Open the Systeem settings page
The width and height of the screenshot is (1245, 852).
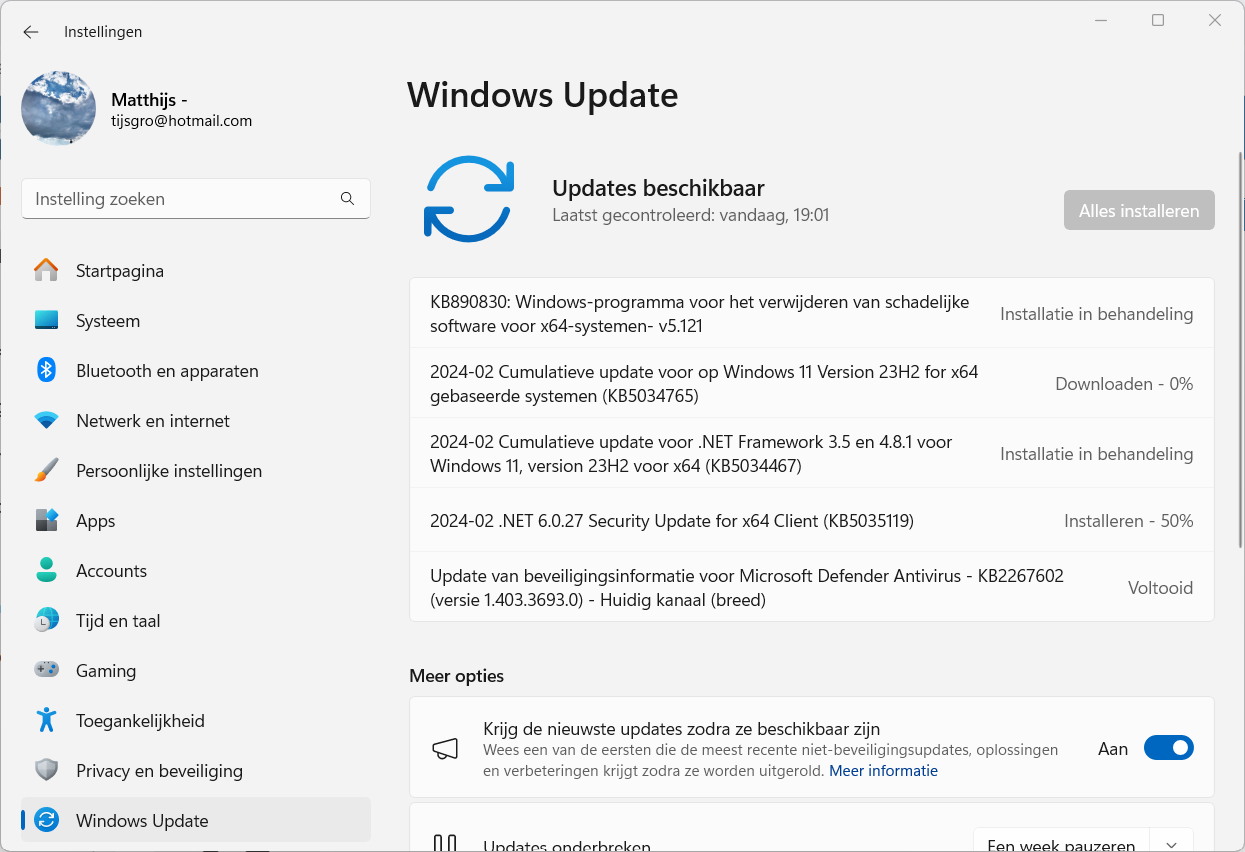[108, 321]
